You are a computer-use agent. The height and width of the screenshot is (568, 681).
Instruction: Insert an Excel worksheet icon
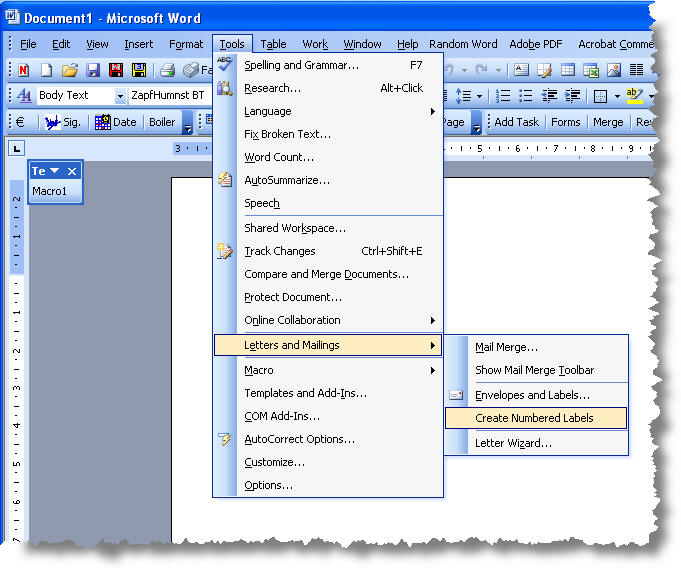coord(591,70)
